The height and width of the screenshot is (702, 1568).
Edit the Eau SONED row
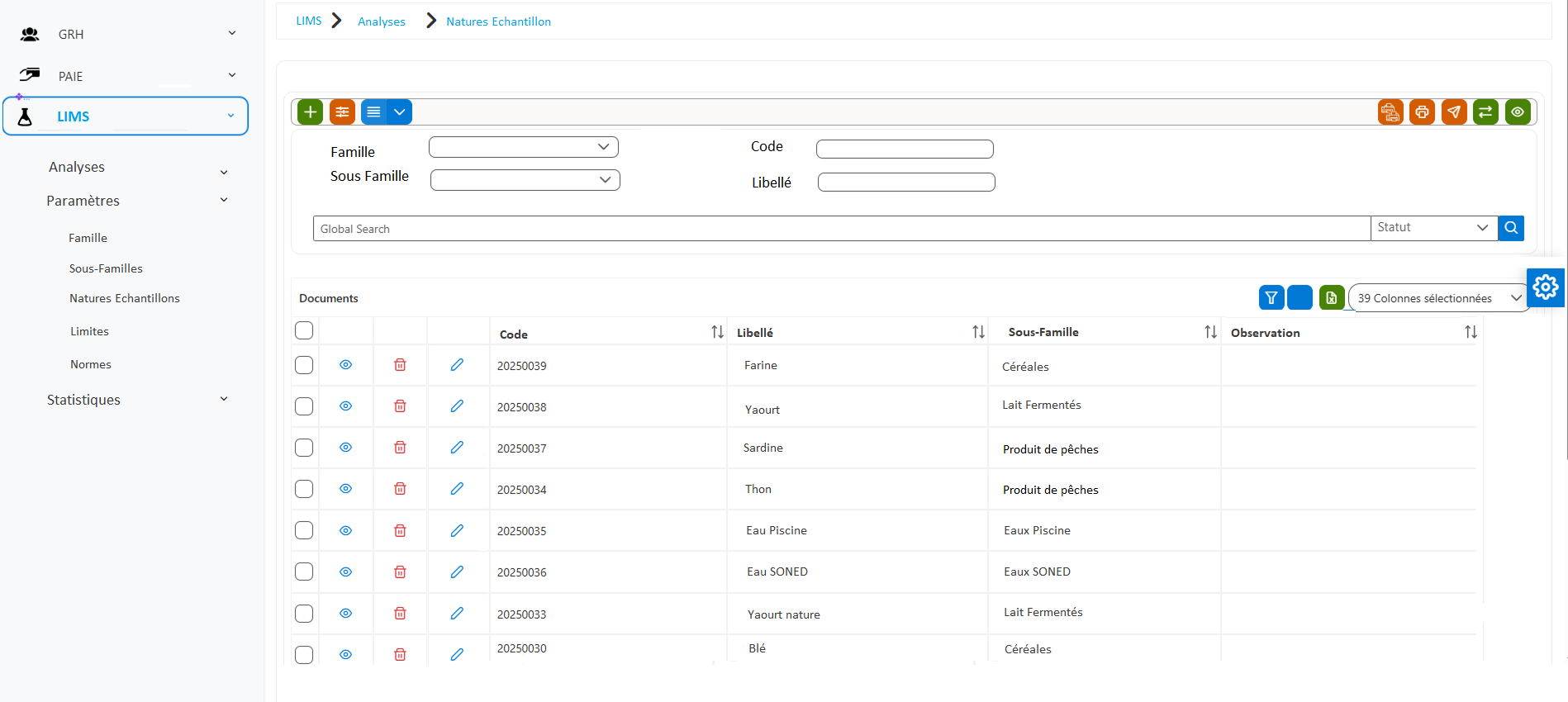pos(457,572)
